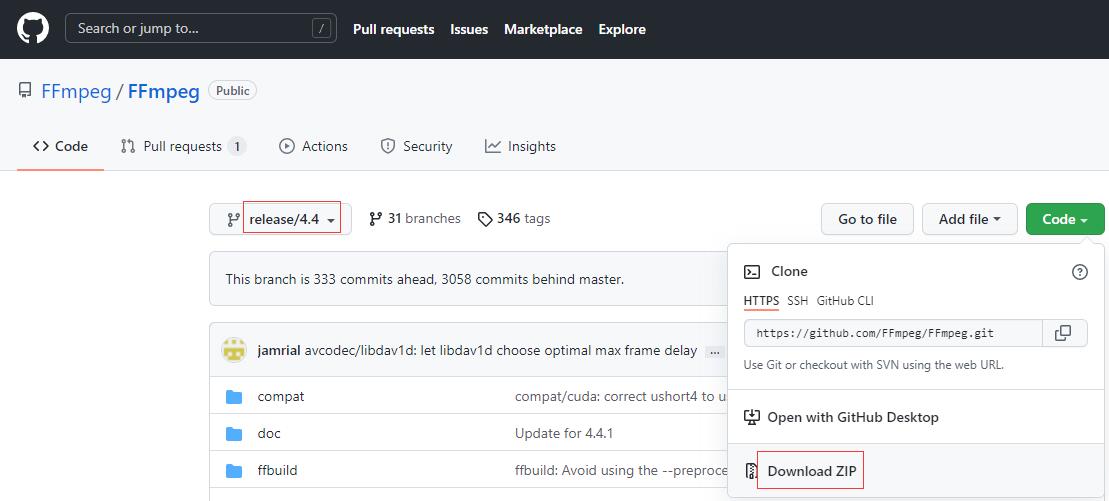Screen dimensions: 1109x501
Task: Click the Code brackets icon in tab
Action: pyautogui.click(x=40, y=146)
